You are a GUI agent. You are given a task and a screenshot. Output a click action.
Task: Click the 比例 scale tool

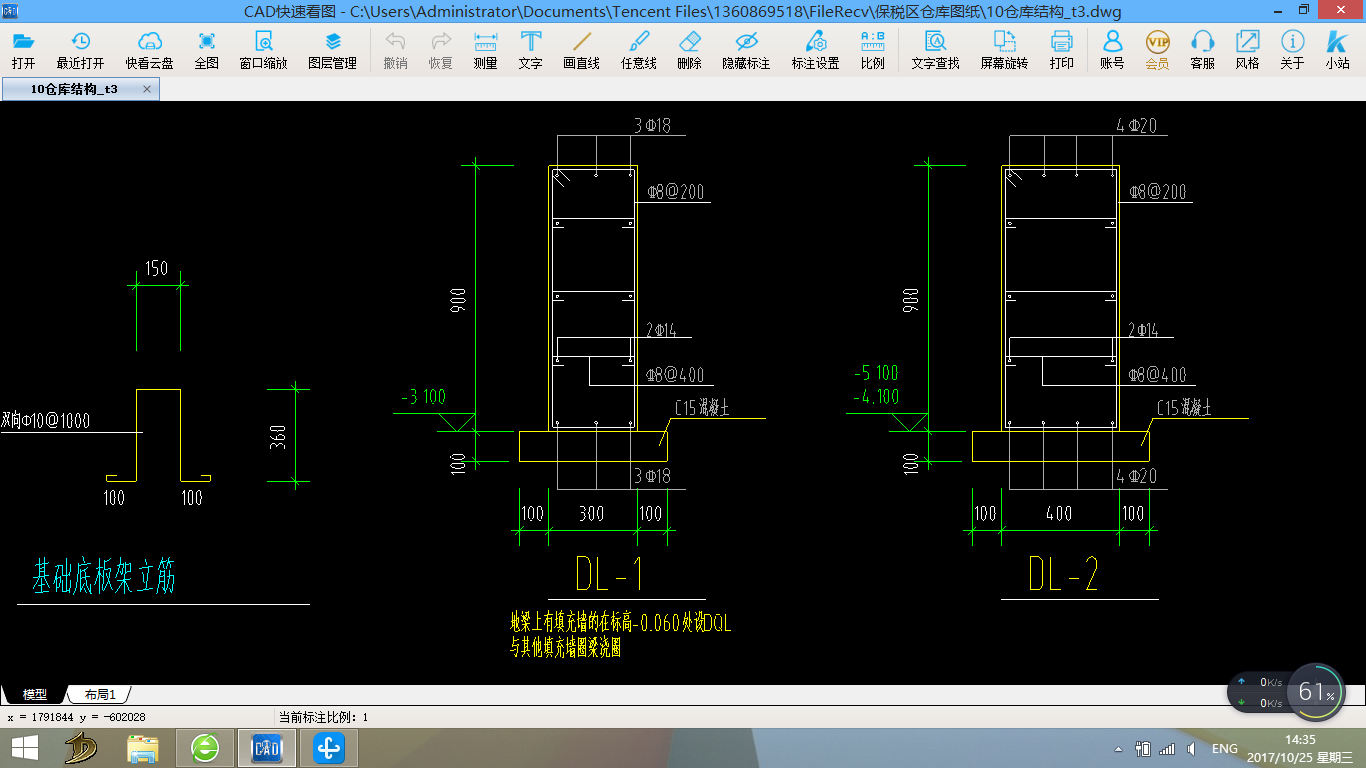(x=872, y=50)
